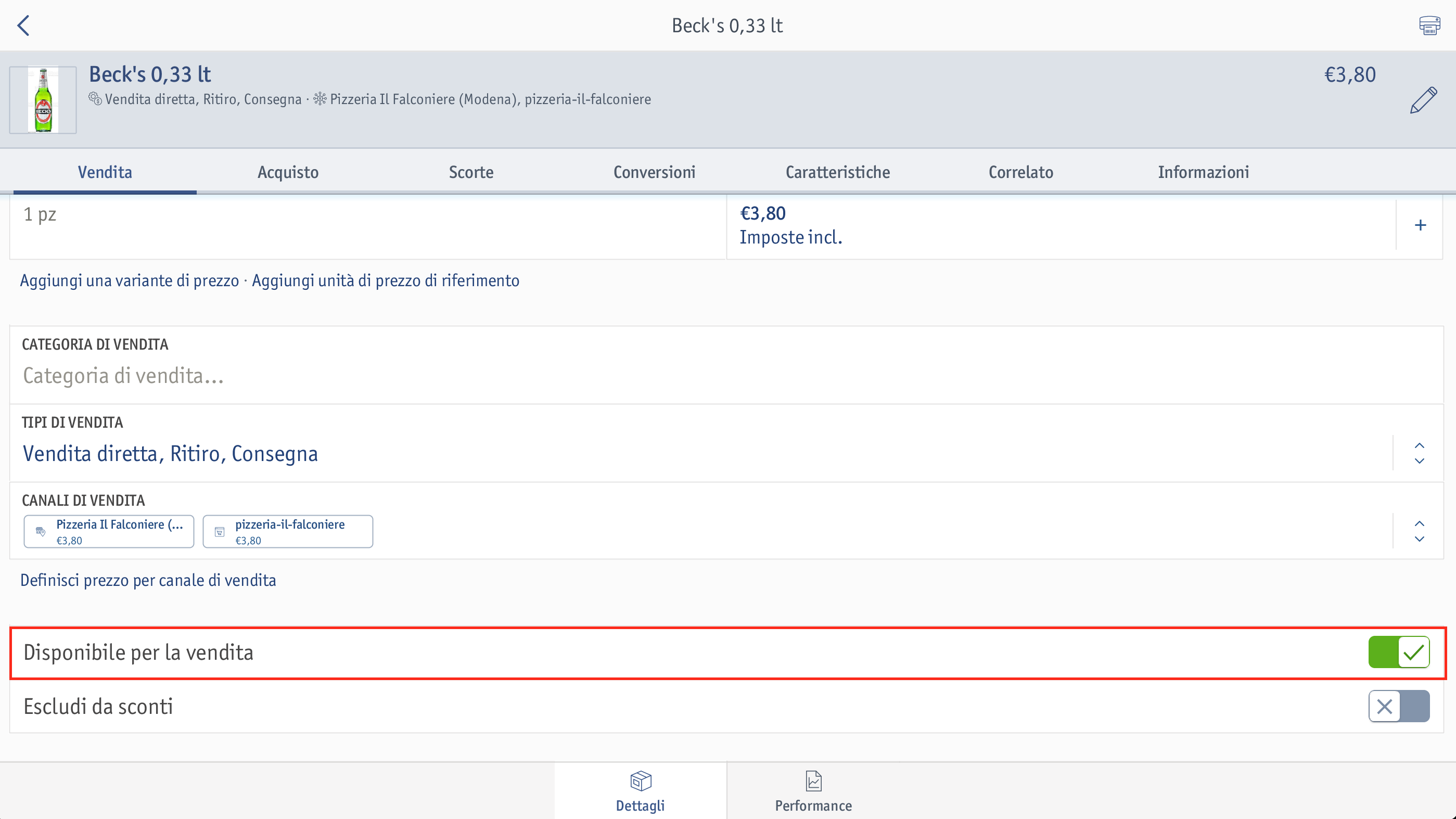This screenshot has height=819, width=1456.
Task: Open the Correlato tab
Action: (x=1021, y=172)
